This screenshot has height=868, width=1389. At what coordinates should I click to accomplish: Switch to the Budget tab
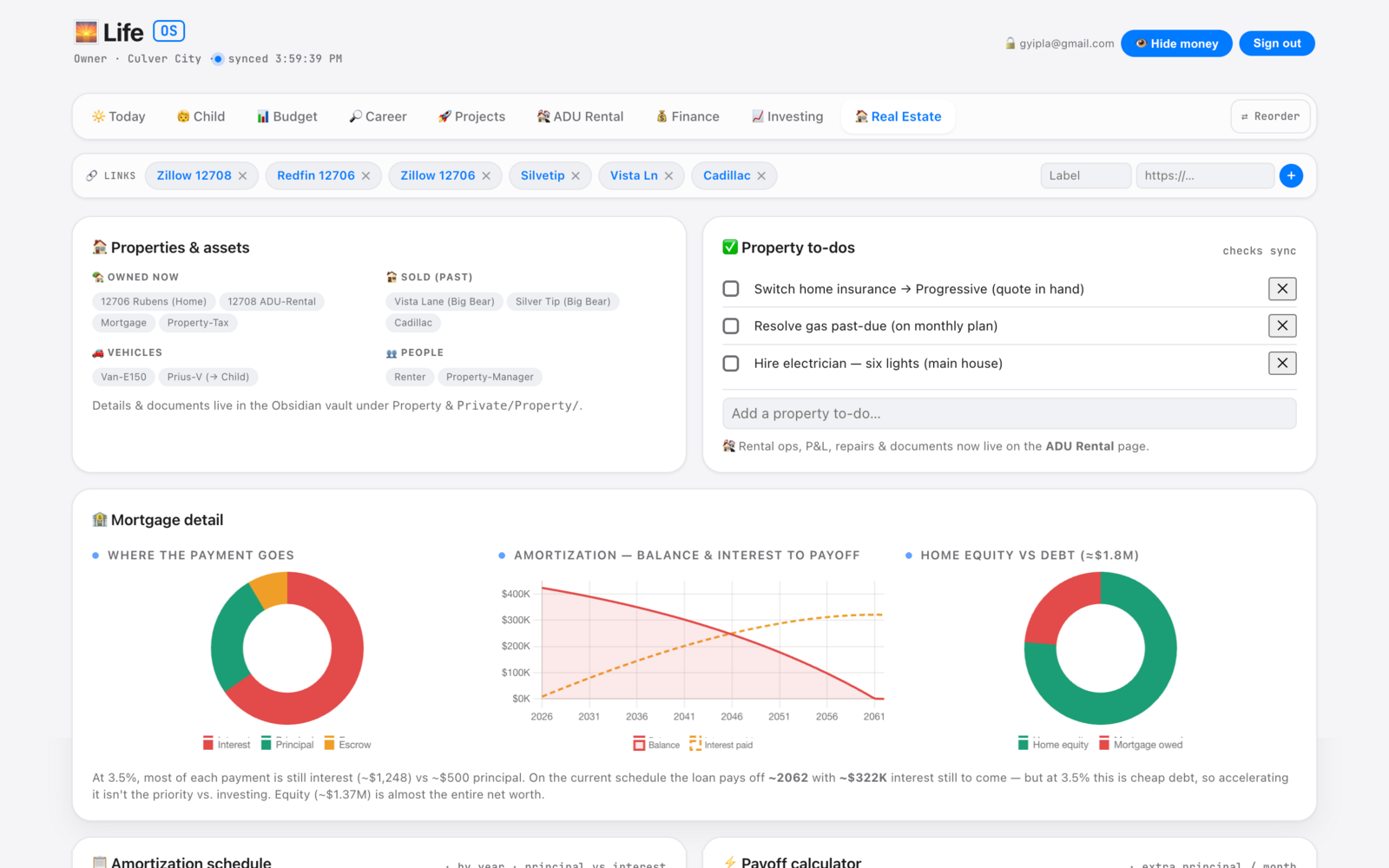286,116
